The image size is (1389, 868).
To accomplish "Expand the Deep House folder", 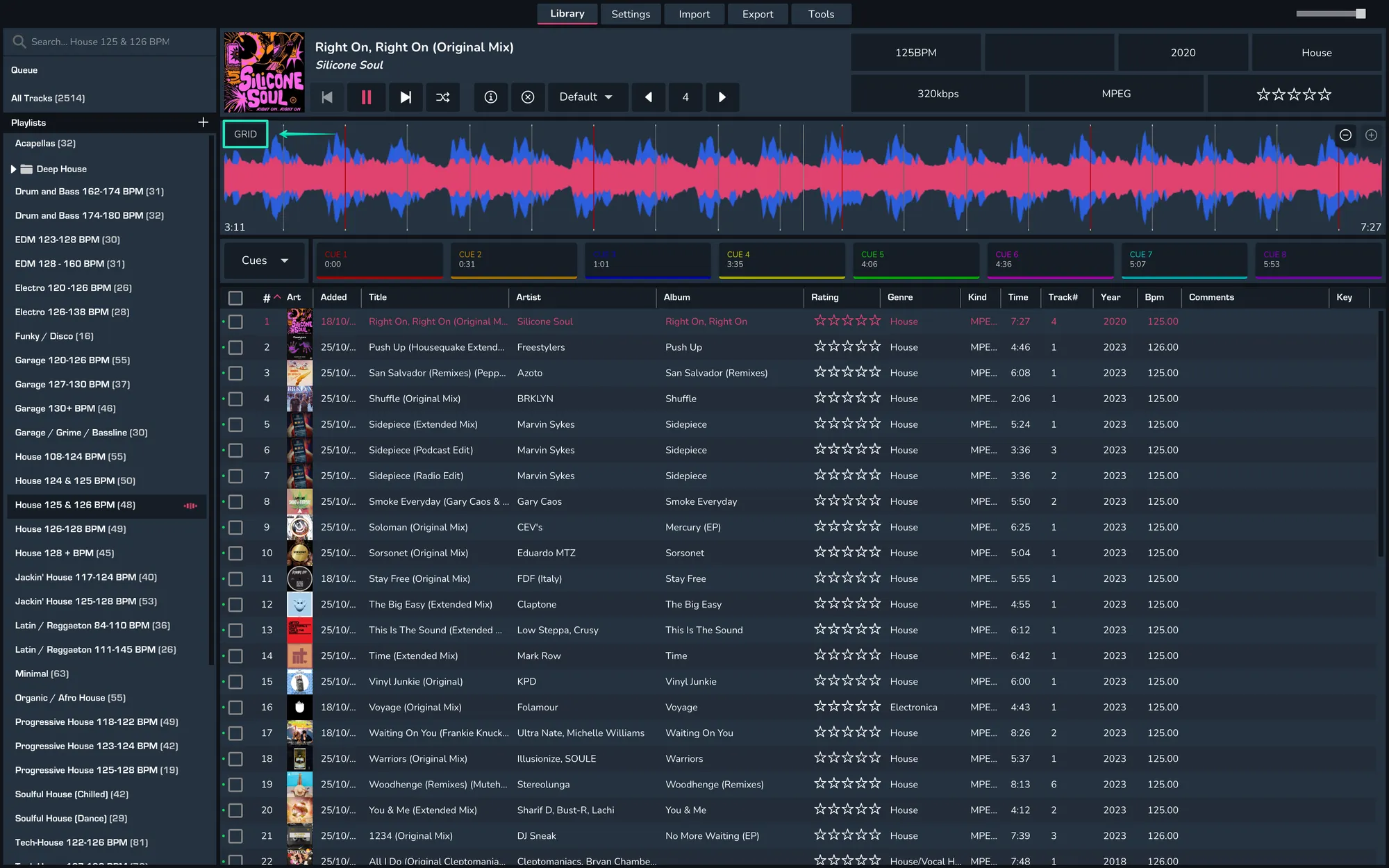I will point(13,169).
